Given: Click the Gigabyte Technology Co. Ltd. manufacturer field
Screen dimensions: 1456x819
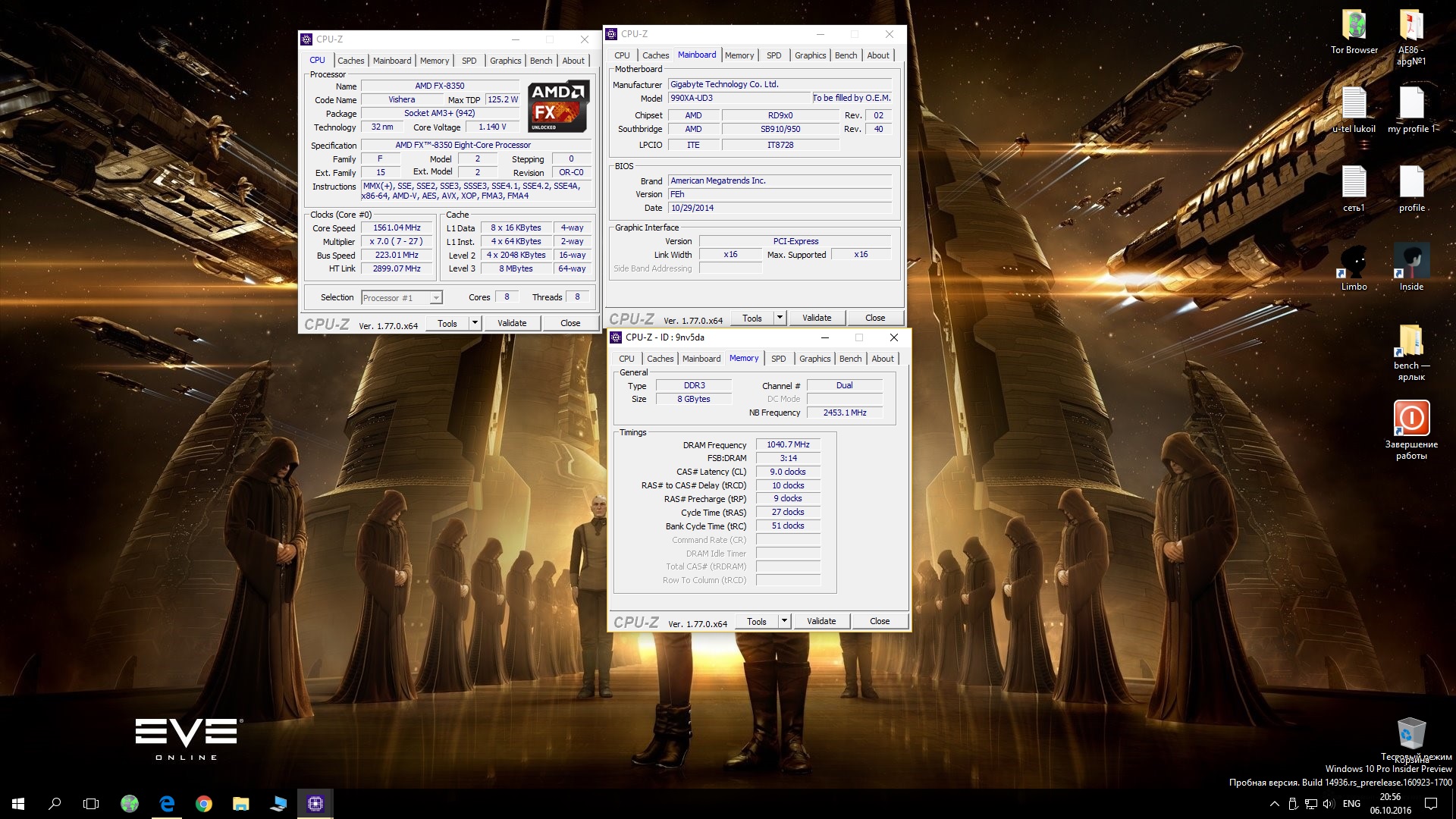Looking at the screenshot, I should click(780, 84).
